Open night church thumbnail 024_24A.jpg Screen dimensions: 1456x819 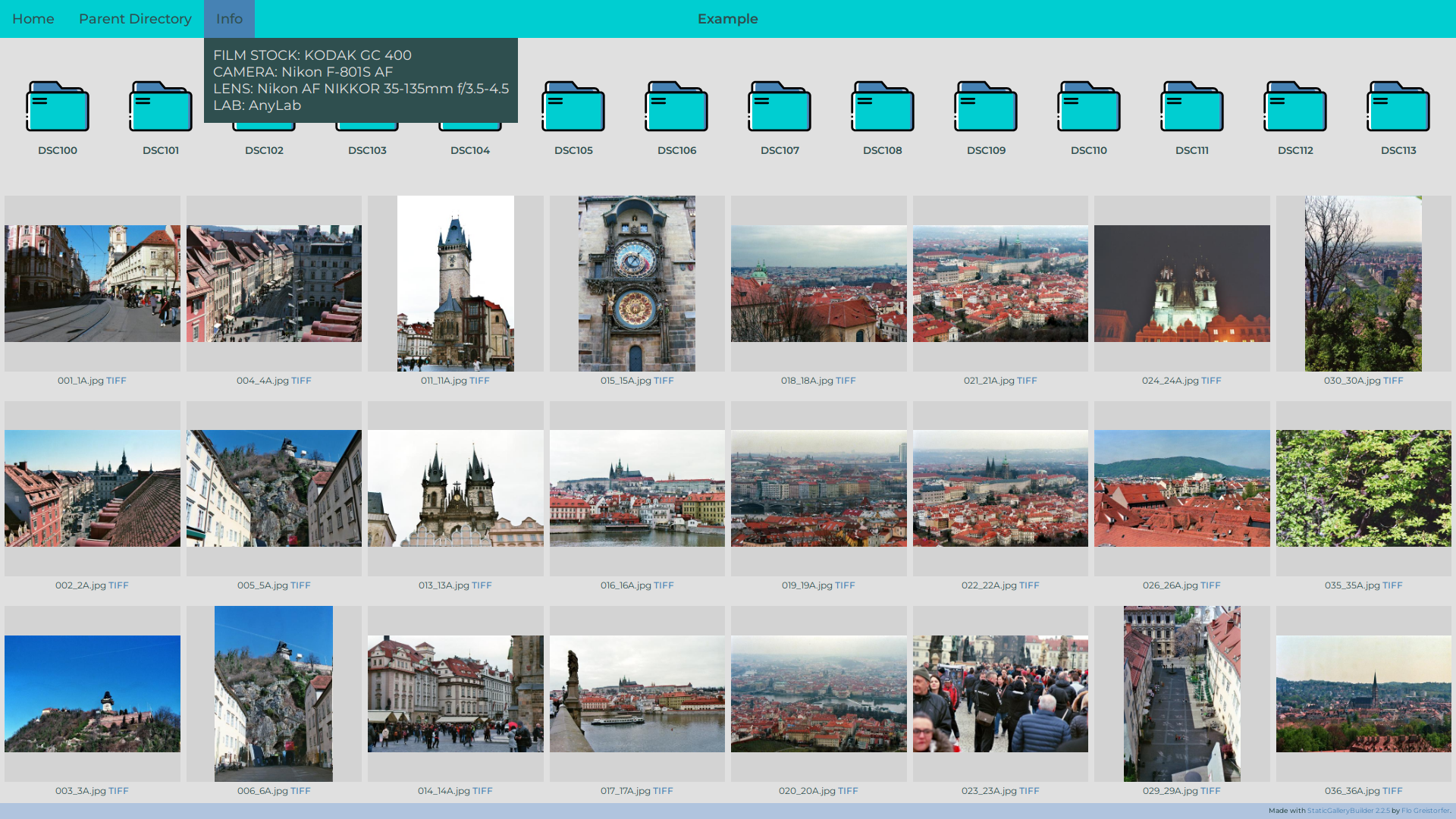click(x=1181, y=284)
